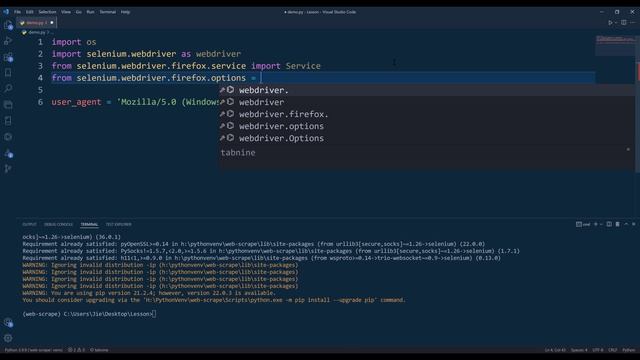Viewport: 640px width, 360px height.
Task: Choose the 'webdriver.Options' capitalized suggestion
Action: click(427, 138)
